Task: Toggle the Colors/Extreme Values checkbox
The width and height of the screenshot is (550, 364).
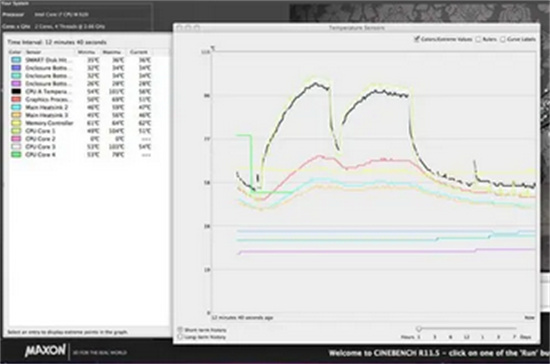Action: click(x=417, y=39)
